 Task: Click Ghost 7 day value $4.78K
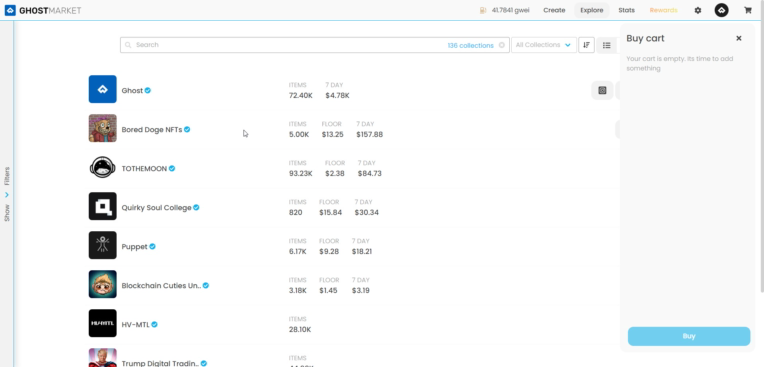(x=337, y=96)
